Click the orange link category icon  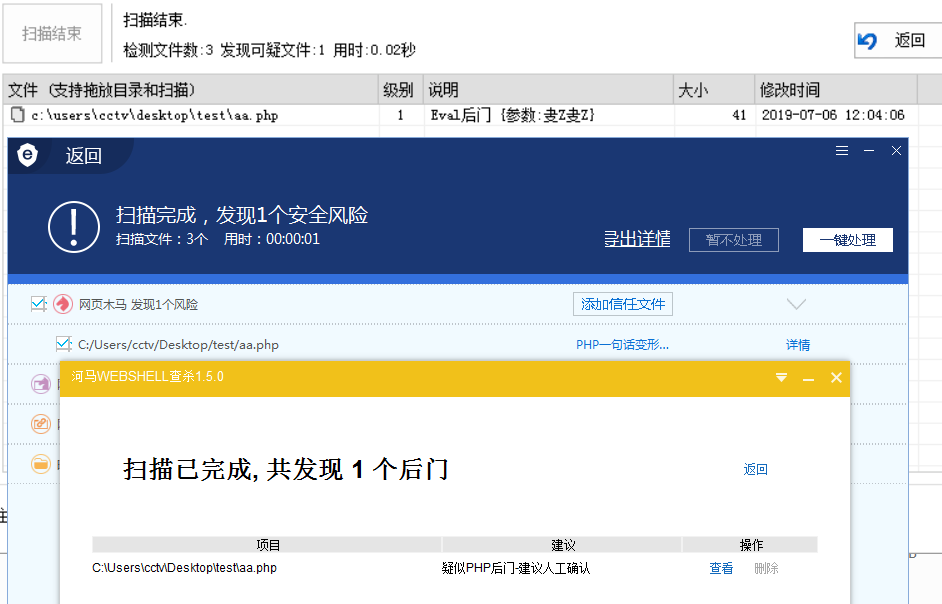41,424
